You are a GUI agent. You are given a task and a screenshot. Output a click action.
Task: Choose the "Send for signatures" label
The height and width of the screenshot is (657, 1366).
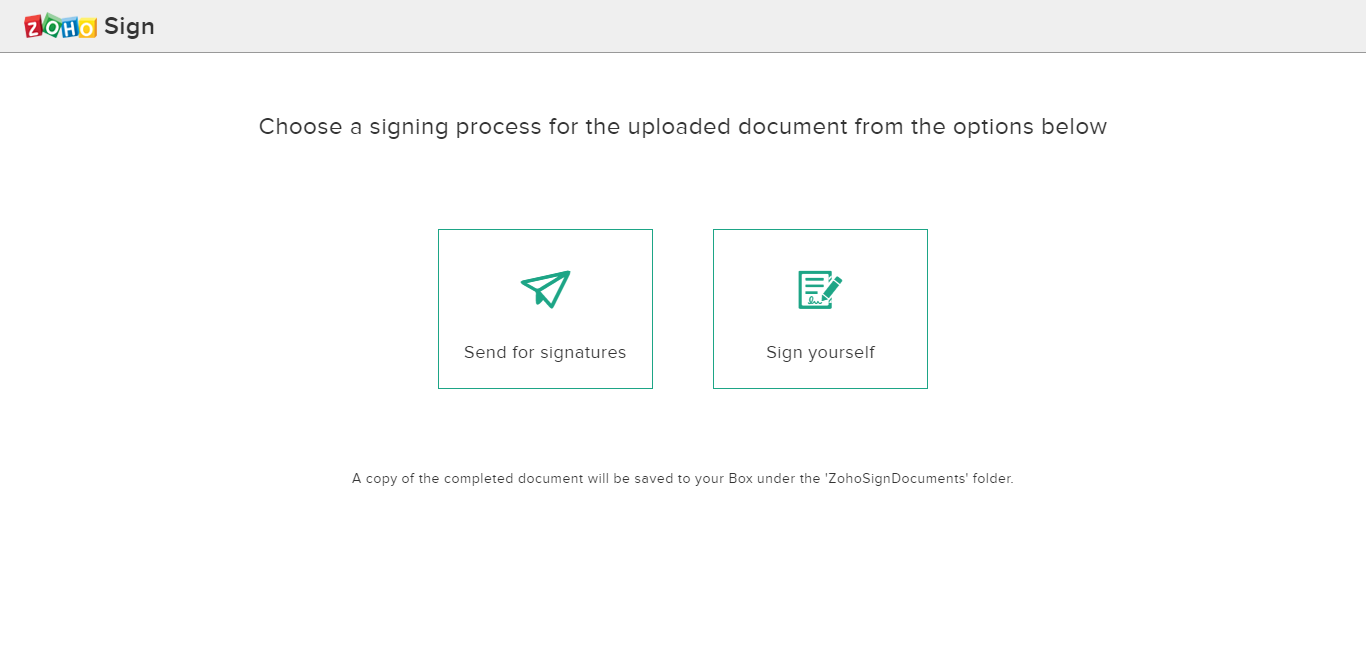tap(545, 352)
